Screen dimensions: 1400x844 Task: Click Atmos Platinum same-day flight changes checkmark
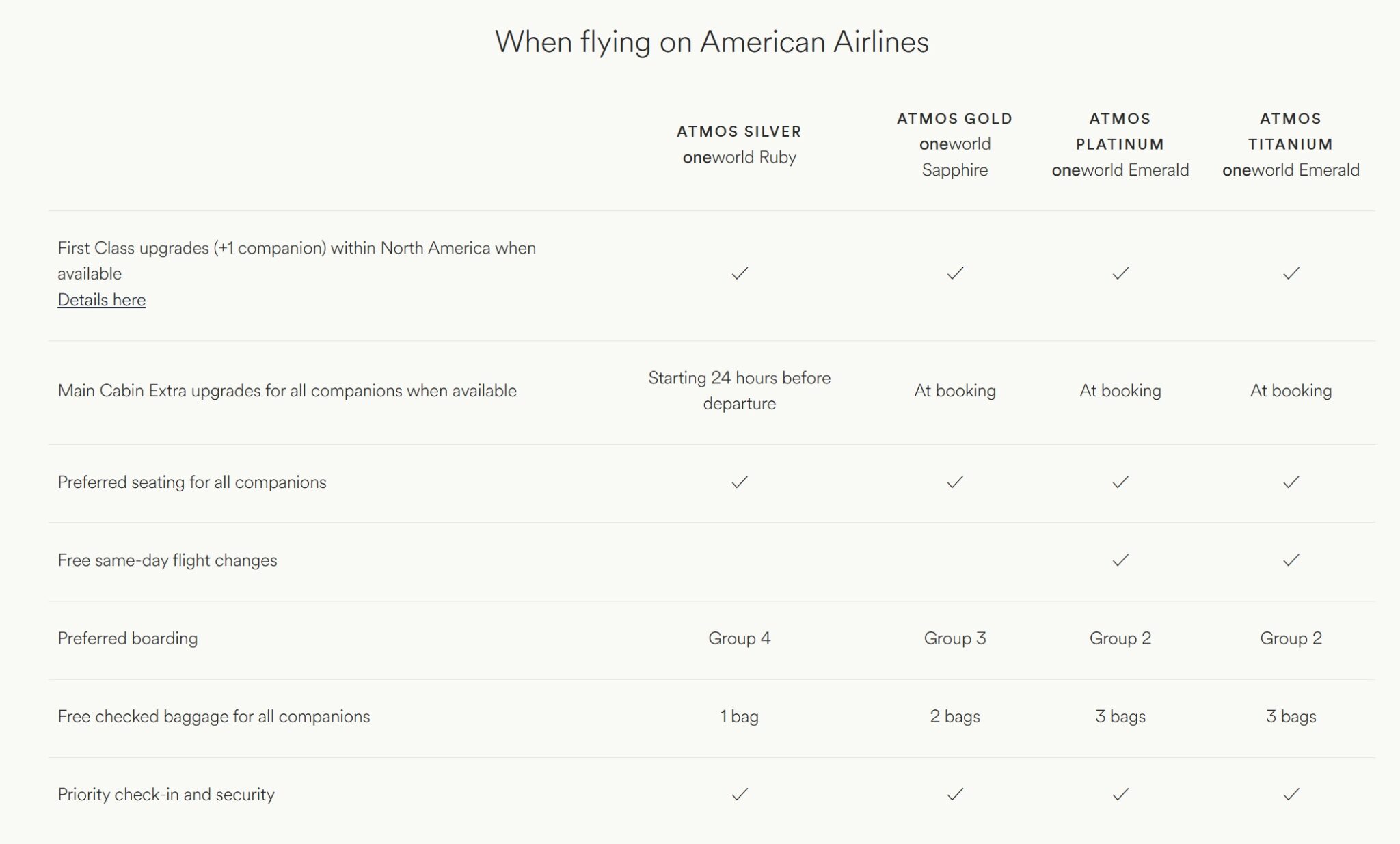1120,560
